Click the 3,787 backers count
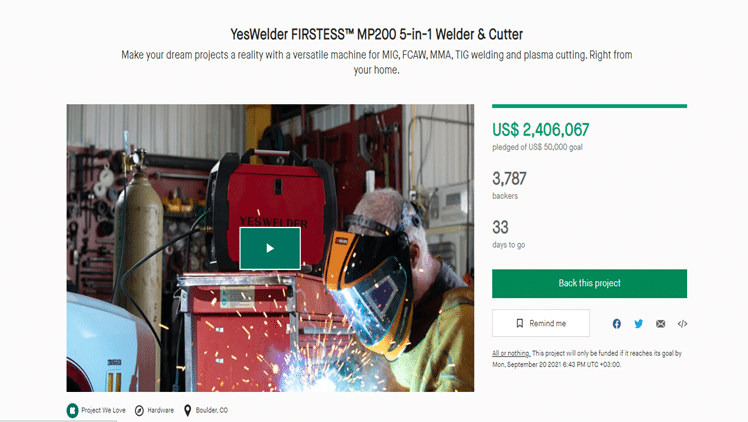Screen dimensions: 748x422 pyautogui.click(x=509, y=179)
